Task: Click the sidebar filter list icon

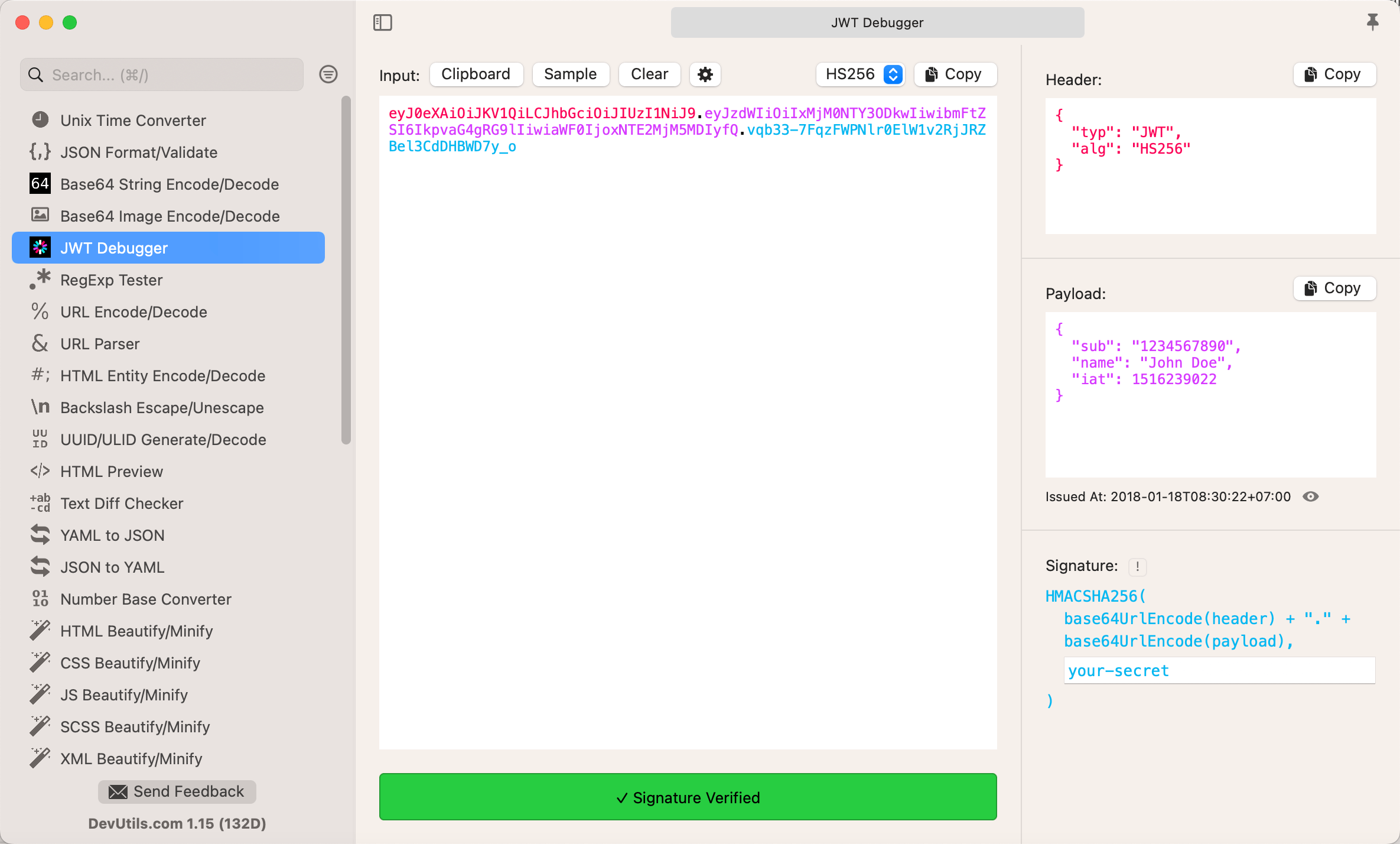Action: click(x=328, y=74)
